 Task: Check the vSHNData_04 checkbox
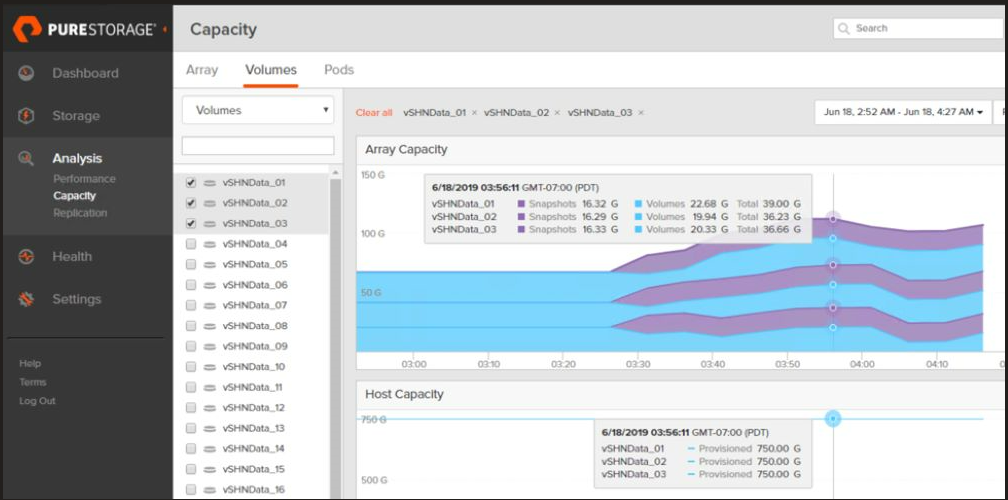tap(191, 244)
